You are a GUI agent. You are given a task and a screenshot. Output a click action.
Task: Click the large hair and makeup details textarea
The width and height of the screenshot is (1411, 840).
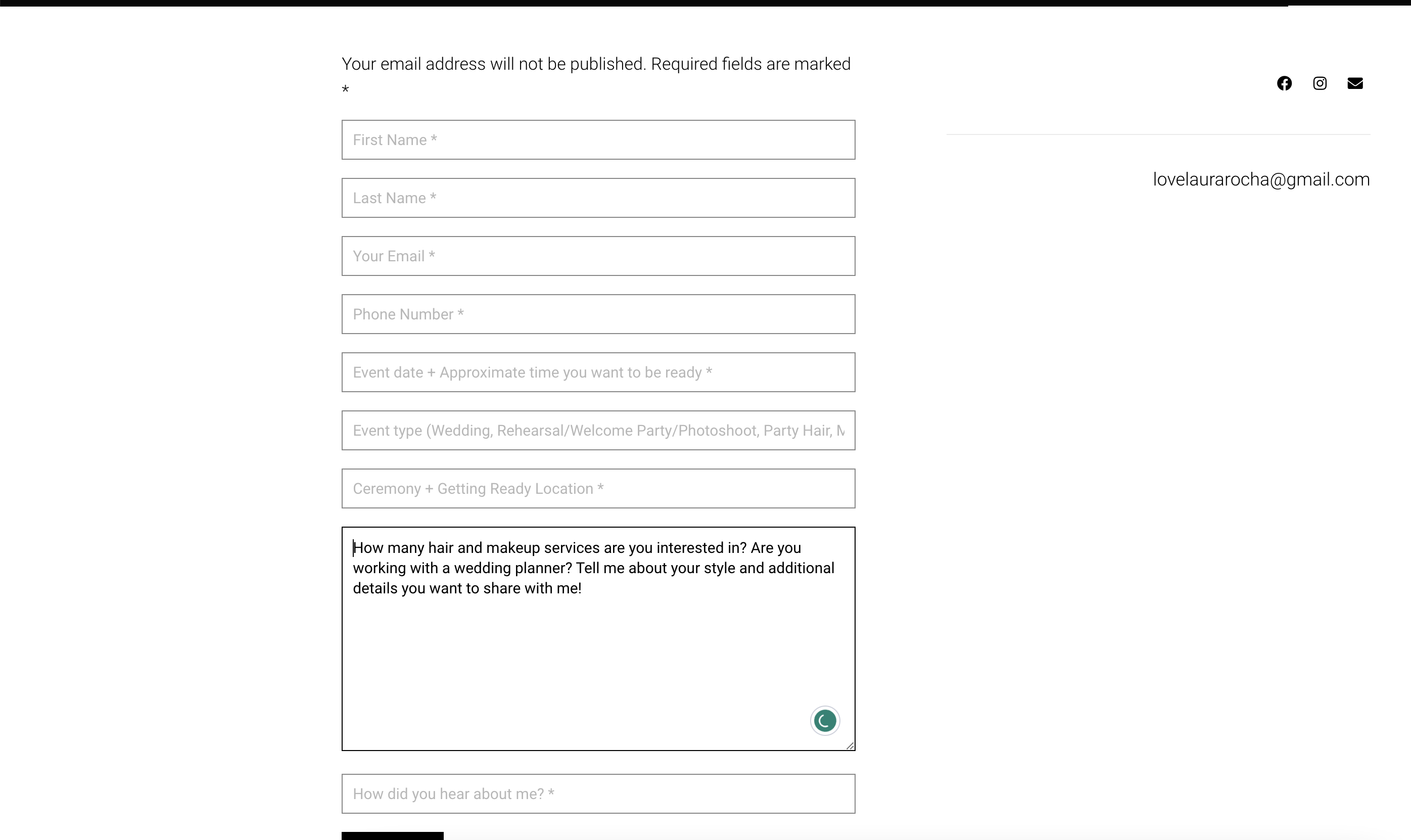click(x=598, y=638)
